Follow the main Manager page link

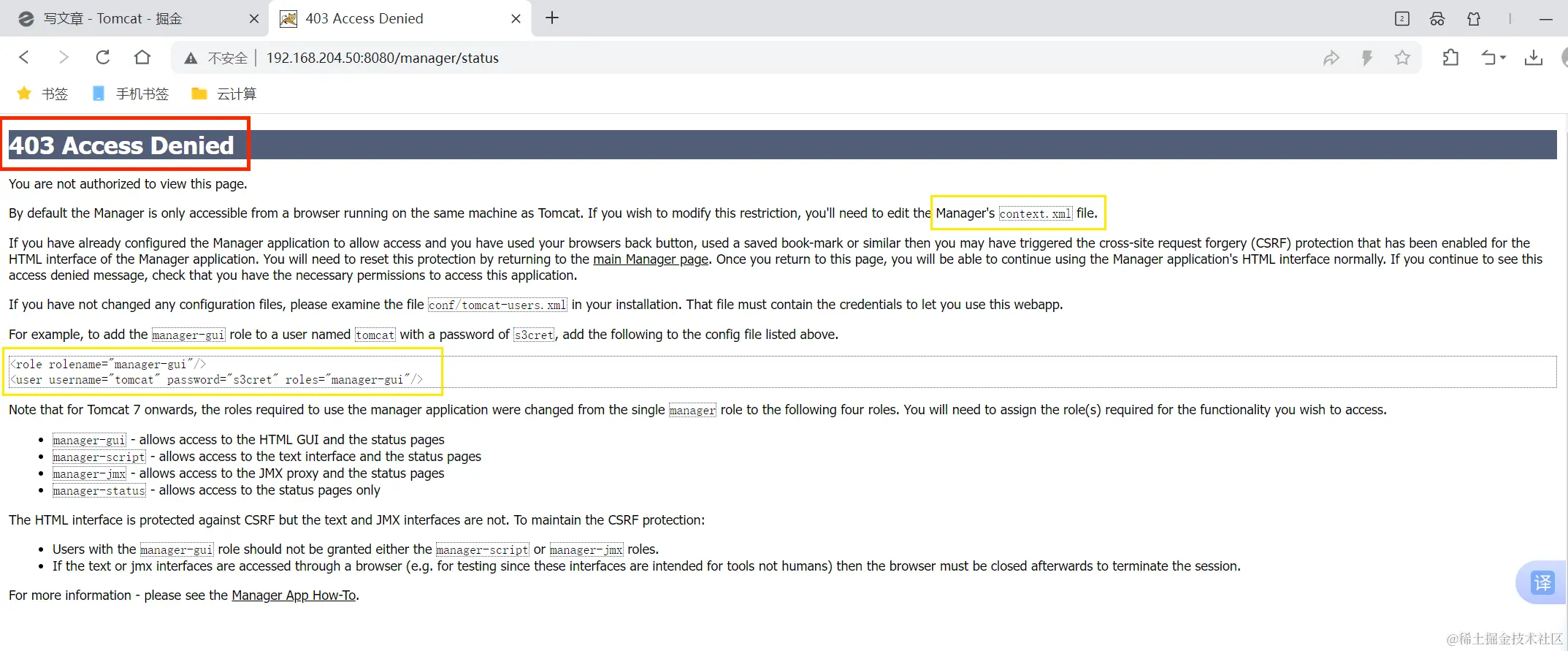[651, 259]
